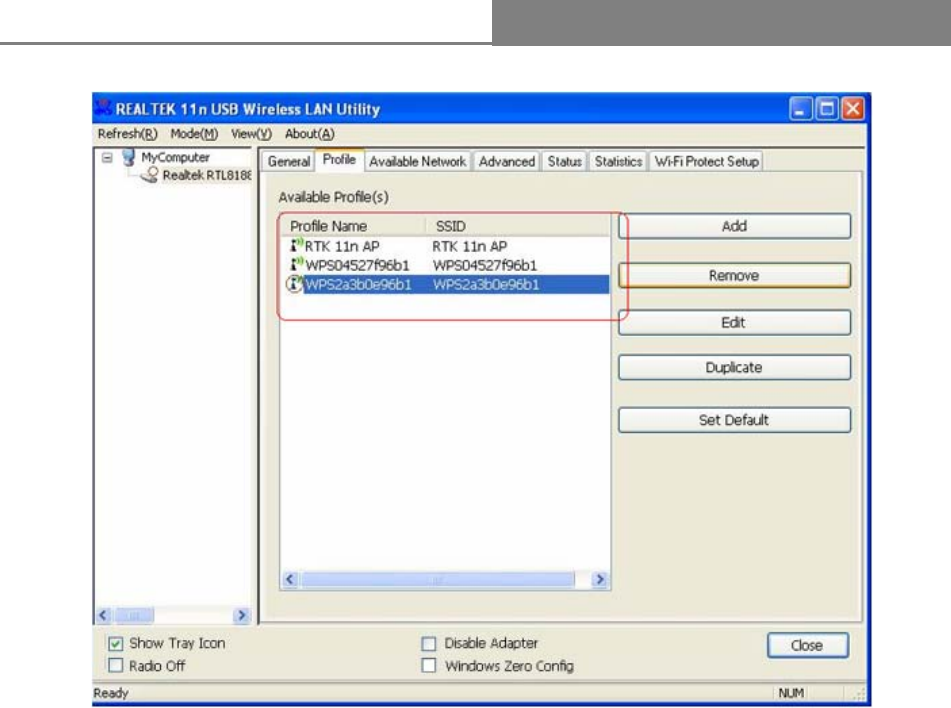Click the WPS04527f96b1 profile signal icon
951x708 pixels.
(x=296, y=264)
